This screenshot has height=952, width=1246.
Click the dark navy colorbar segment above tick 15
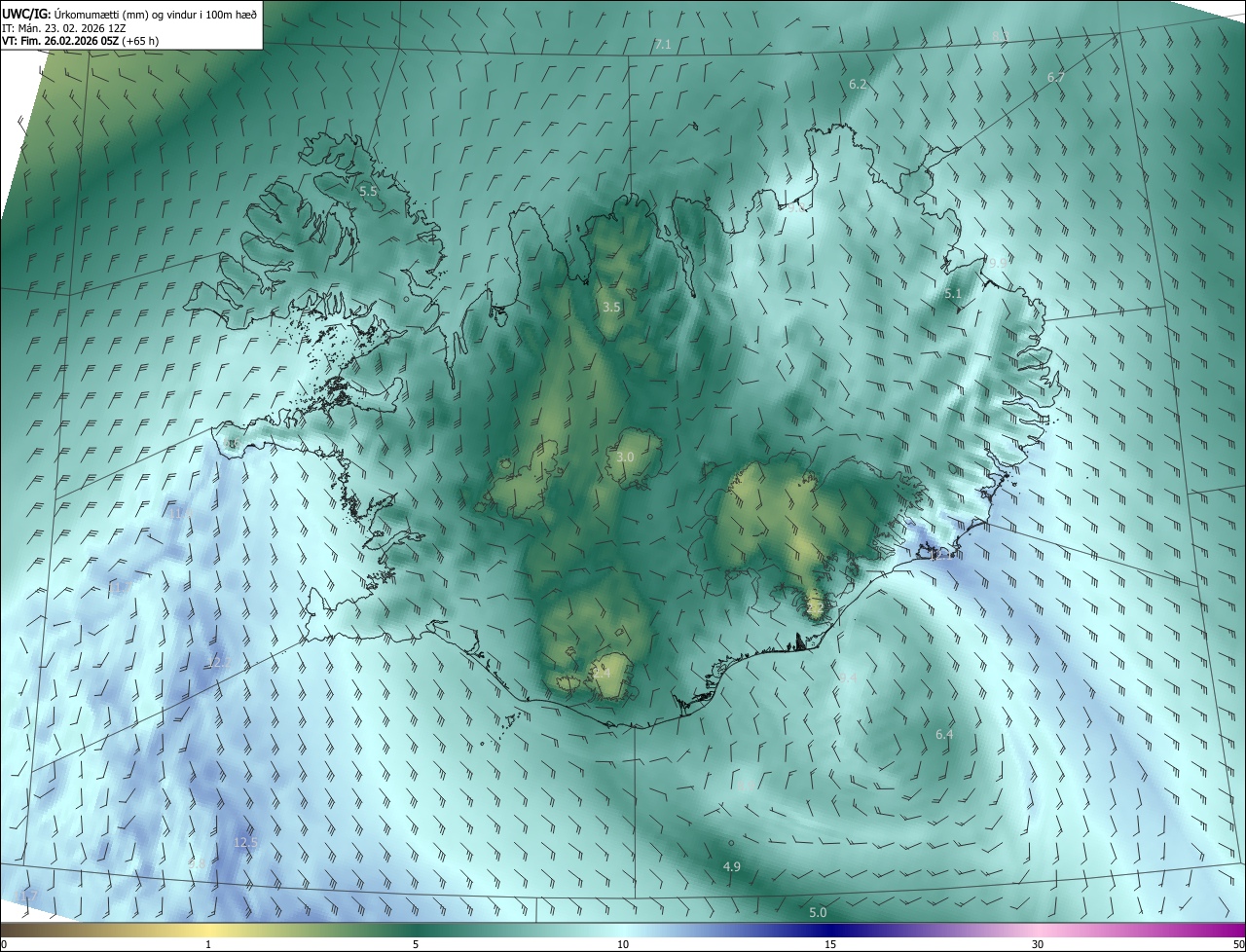coord(830,930)
